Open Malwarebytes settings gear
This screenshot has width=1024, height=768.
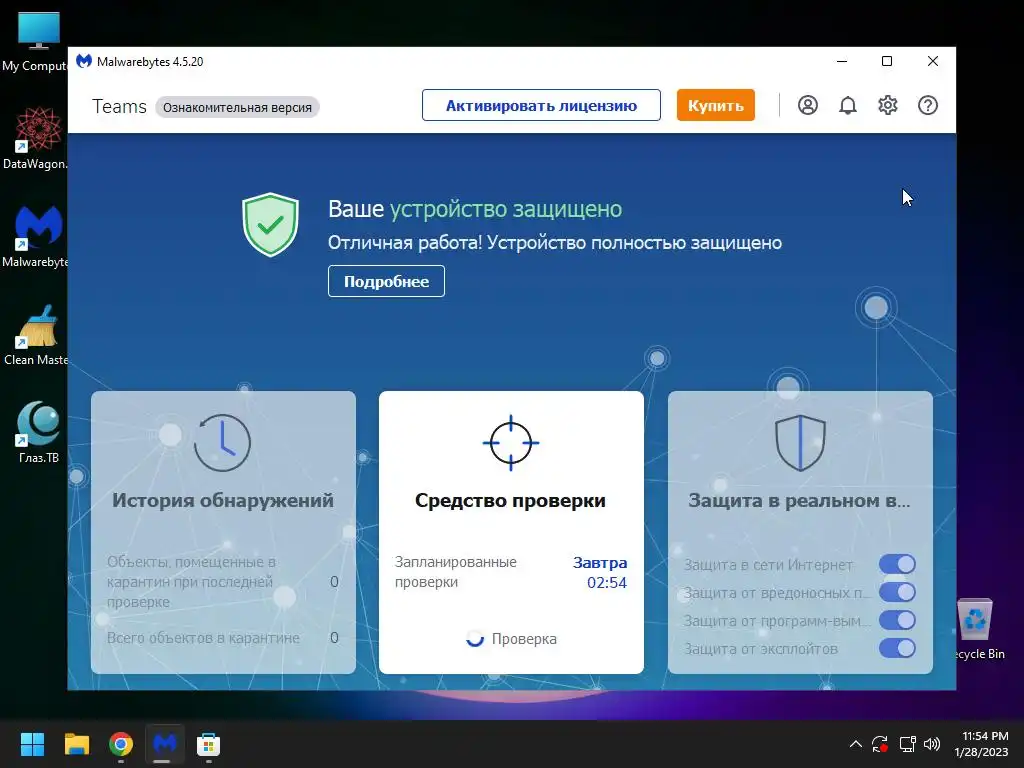888,105
